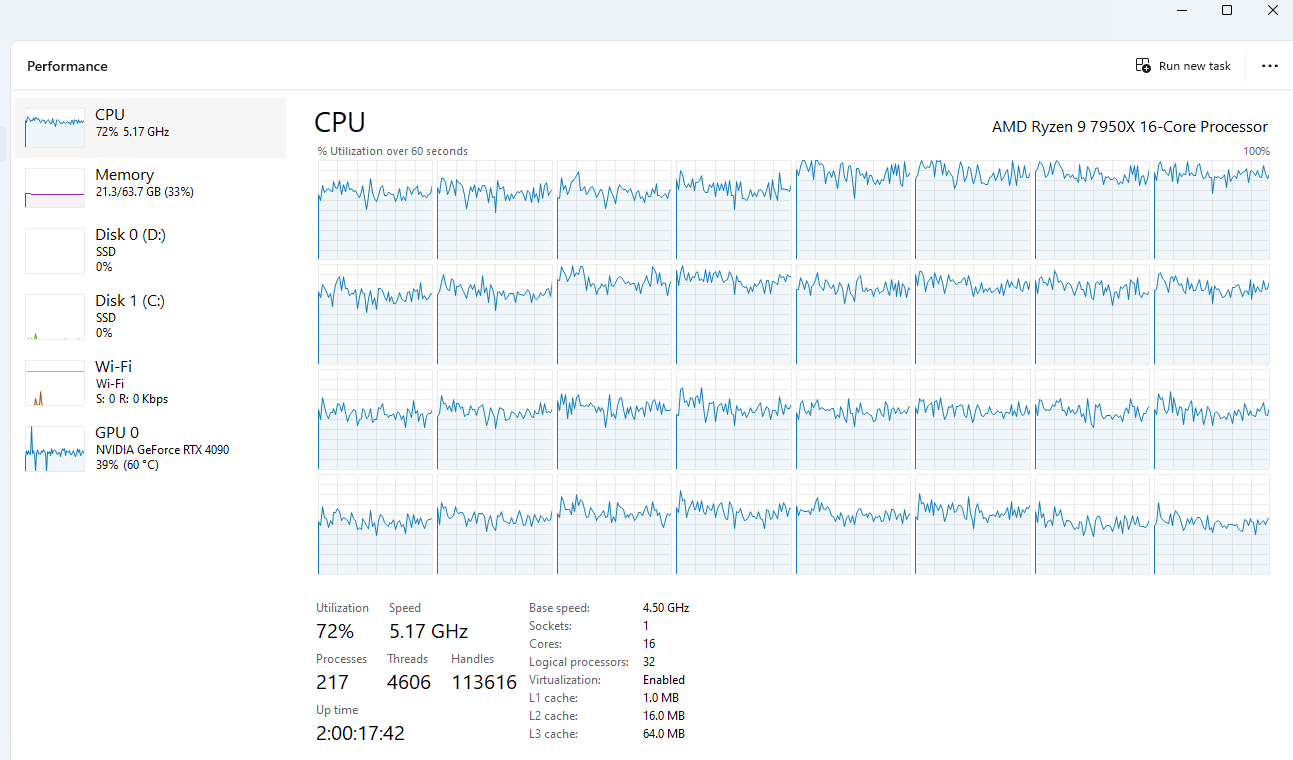Close the Task Manager window
1293x760 pixels.
point(1272,10)
